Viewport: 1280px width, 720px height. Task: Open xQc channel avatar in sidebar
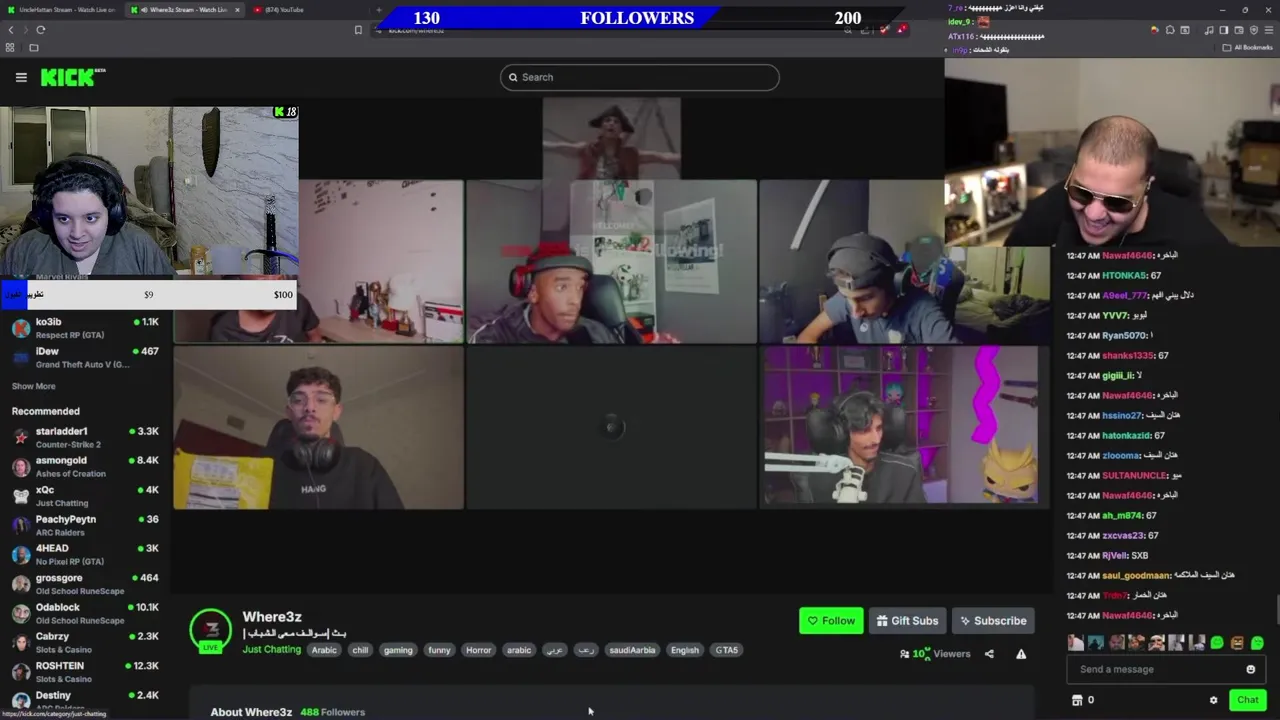(x=21, y=496)
